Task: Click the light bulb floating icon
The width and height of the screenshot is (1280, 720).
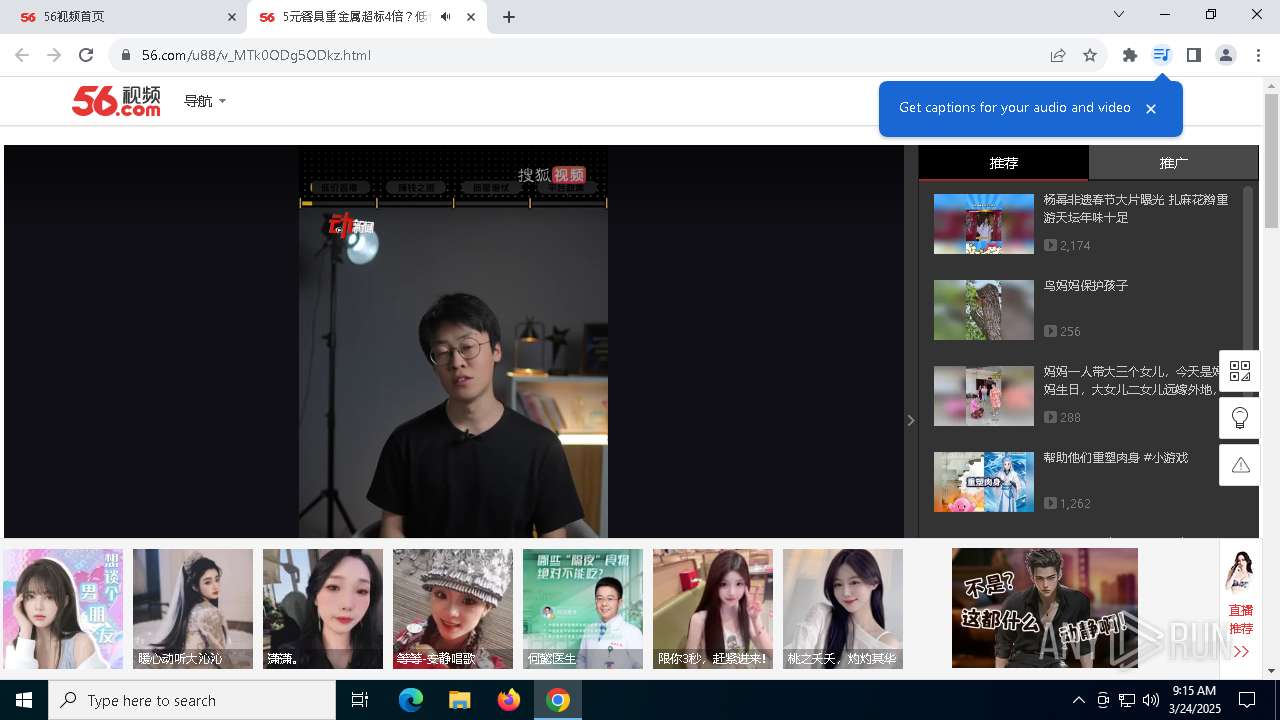Action: [x=1240, y=418]
